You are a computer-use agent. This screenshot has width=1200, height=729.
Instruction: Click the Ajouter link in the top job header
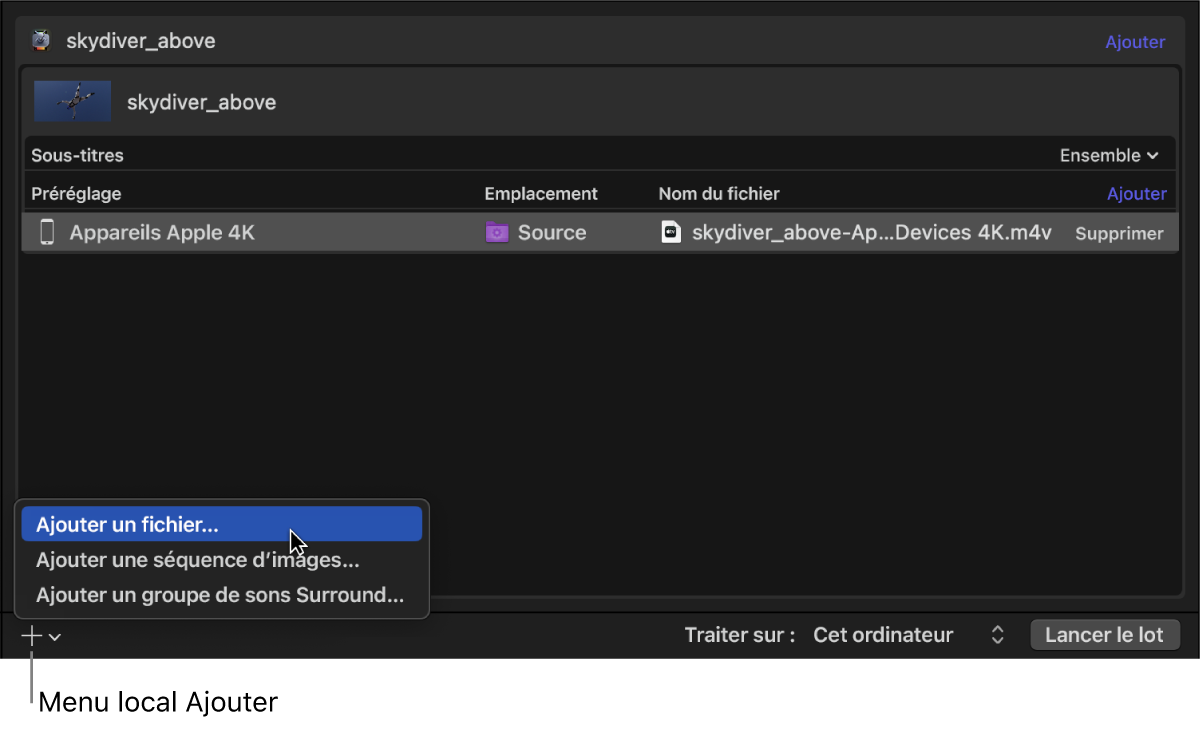click(x=1135, y=42)
